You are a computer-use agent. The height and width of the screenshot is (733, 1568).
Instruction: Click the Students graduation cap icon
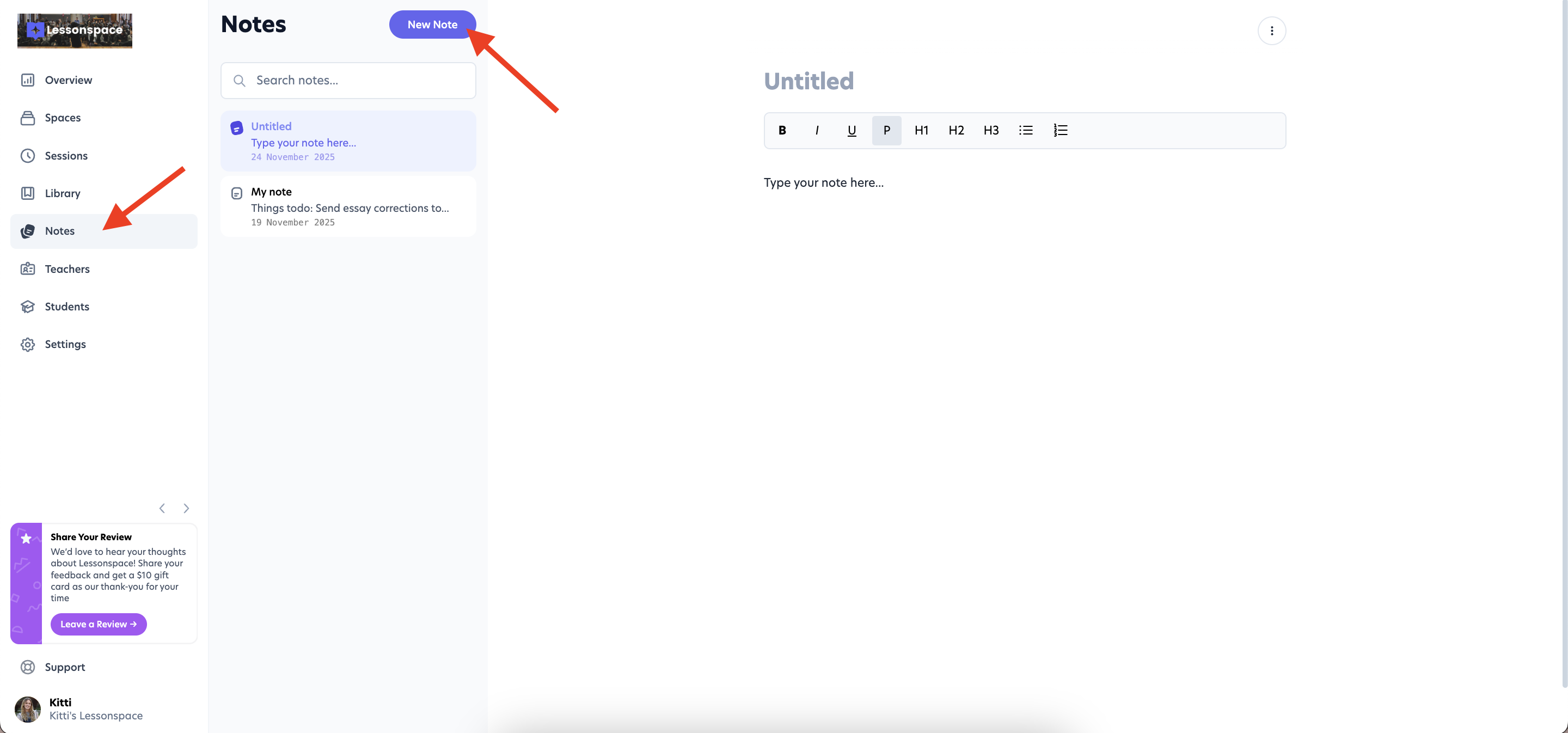(x=27, y=307)
